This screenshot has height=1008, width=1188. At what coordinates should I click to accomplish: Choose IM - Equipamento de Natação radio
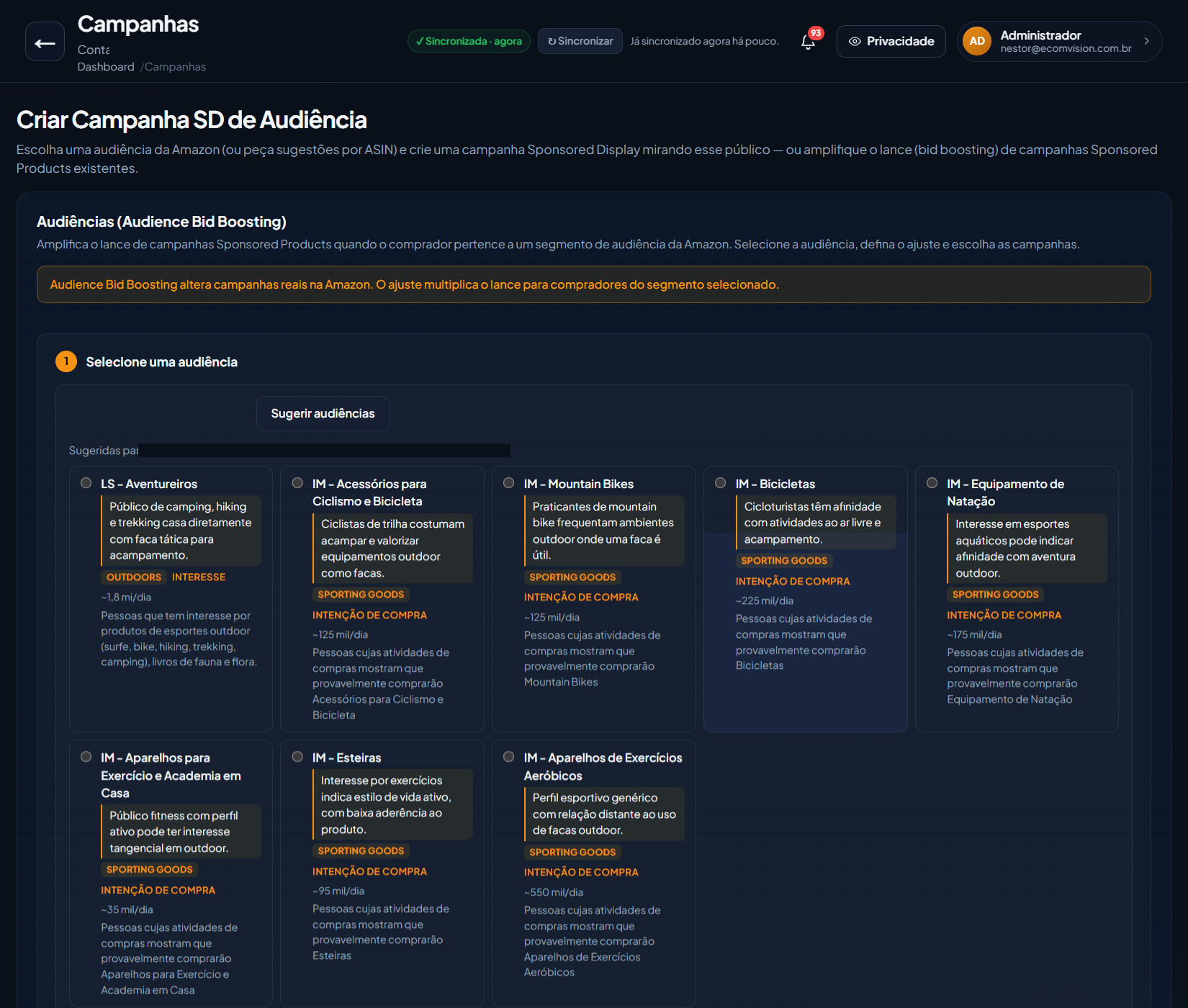(x=932, y=483)
